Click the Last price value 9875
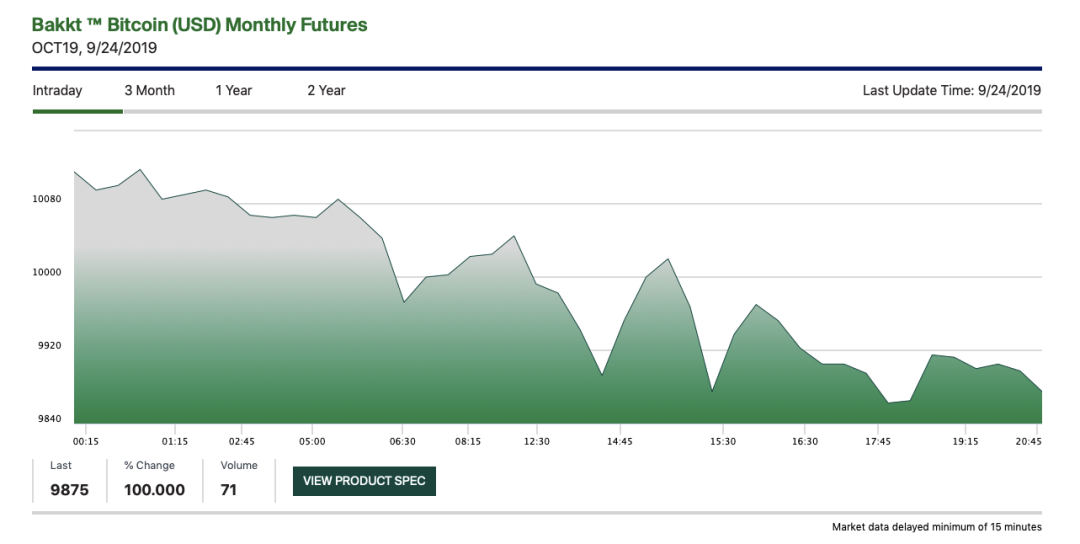 point(70,490)
